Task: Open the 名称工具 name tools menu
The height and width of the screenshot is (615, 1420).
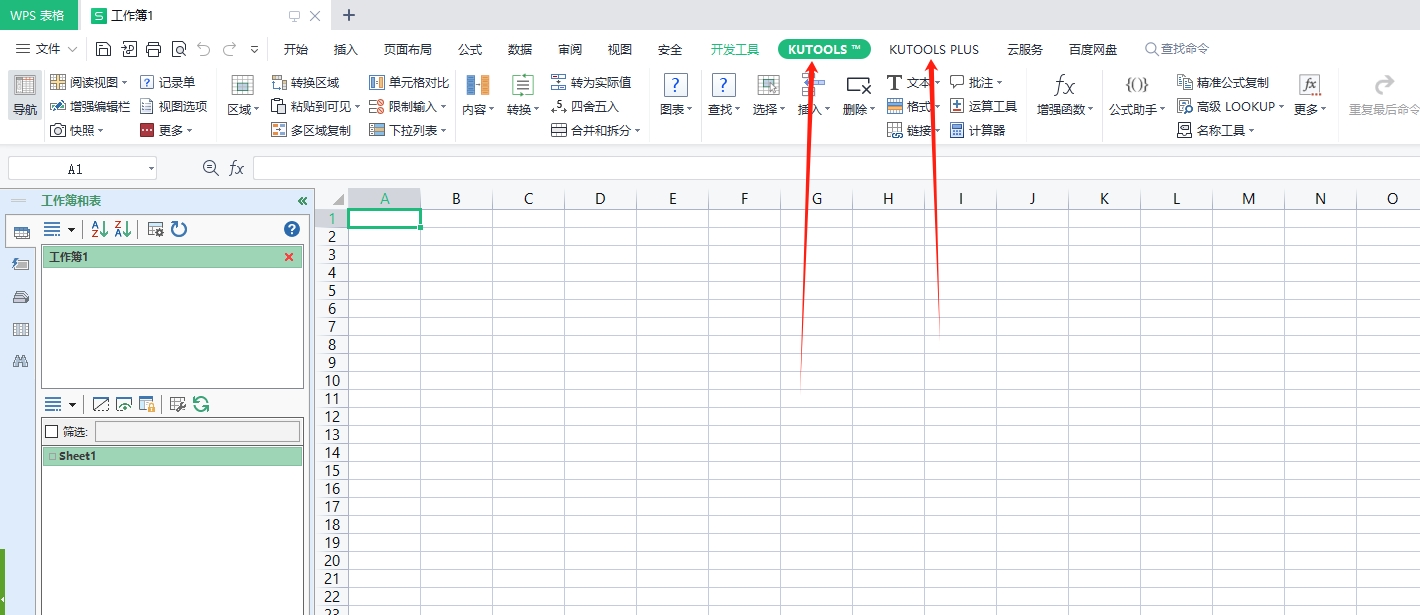Action: tap(1216, 130)
